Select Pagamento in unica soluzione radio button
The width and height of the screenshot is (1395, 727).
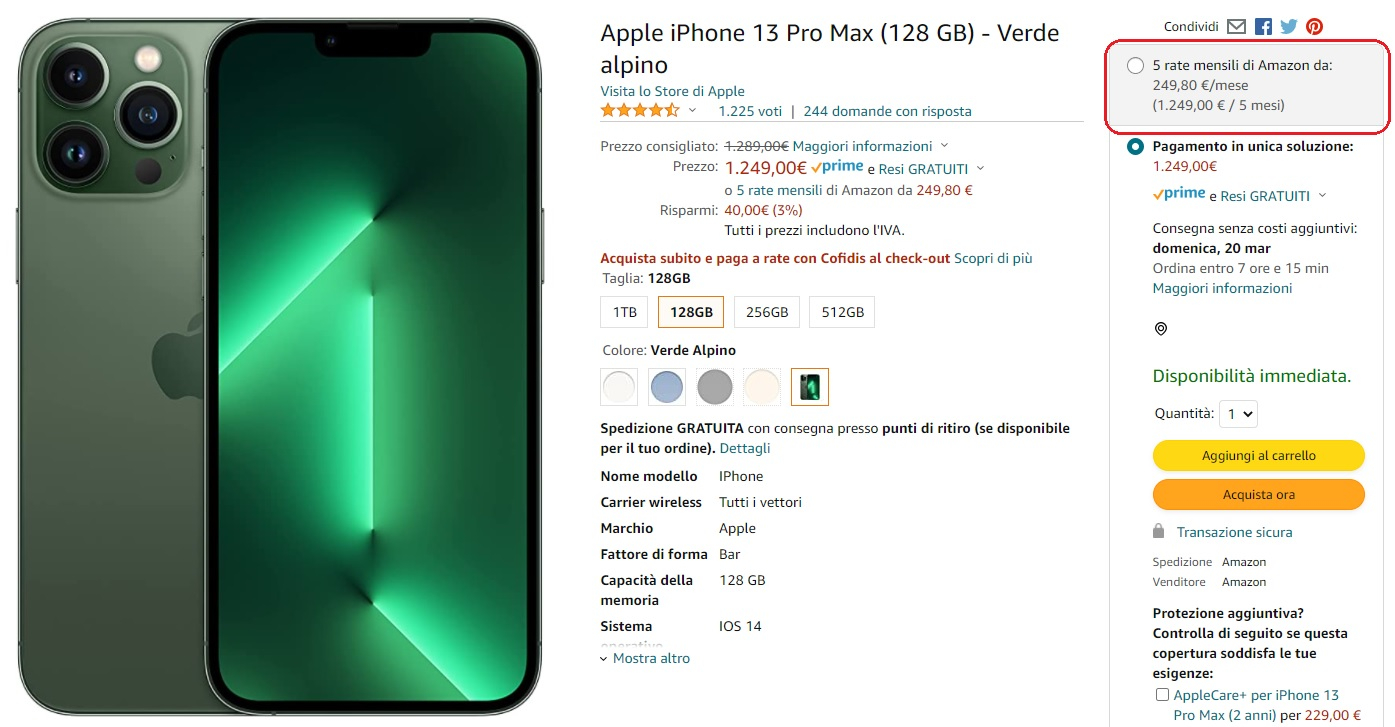(1135, 147)
